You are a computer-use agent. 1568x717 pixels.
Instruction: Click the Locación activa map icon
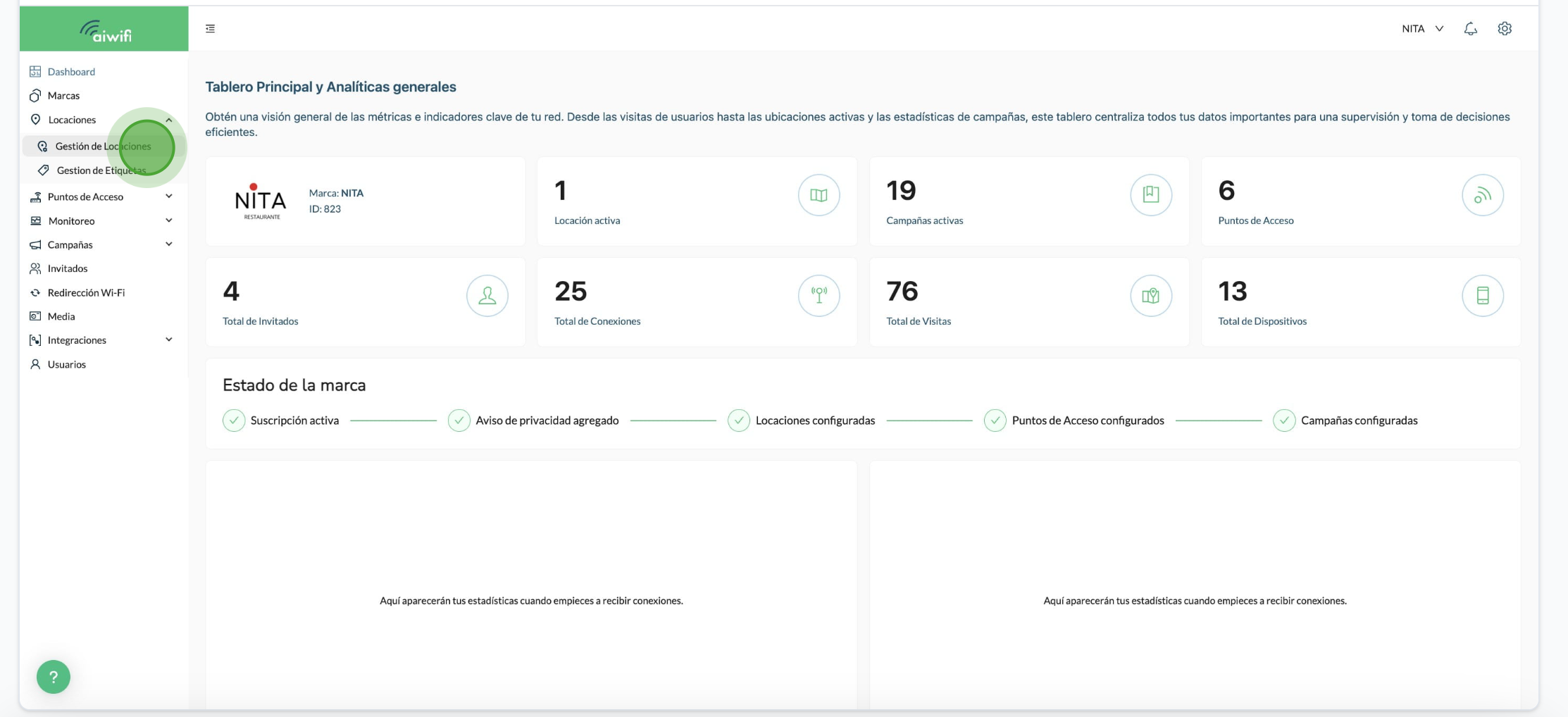pos(819,195)
